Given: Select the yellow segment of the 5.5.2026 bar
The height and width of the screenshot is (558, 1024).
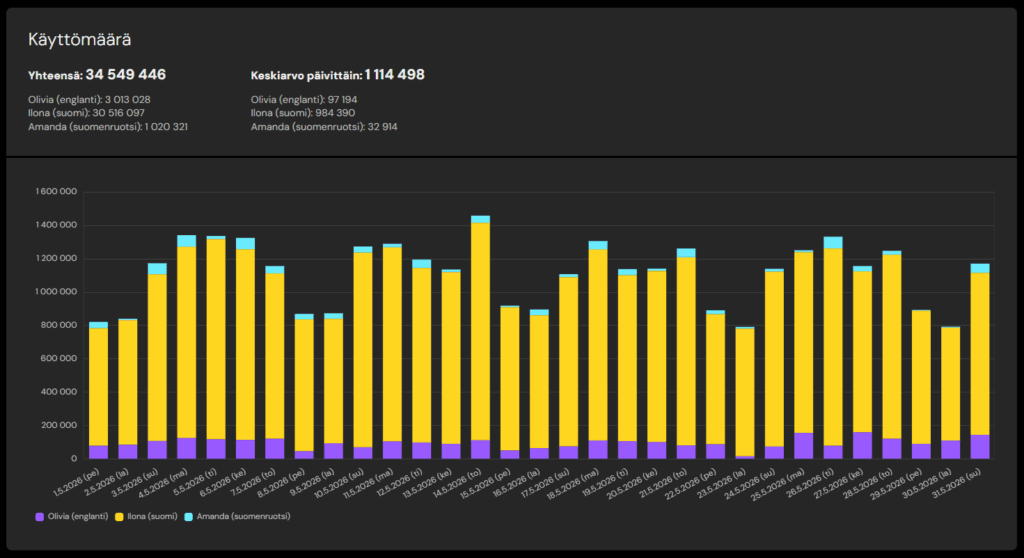Looking at the screenshot, I should click(216, 339).
